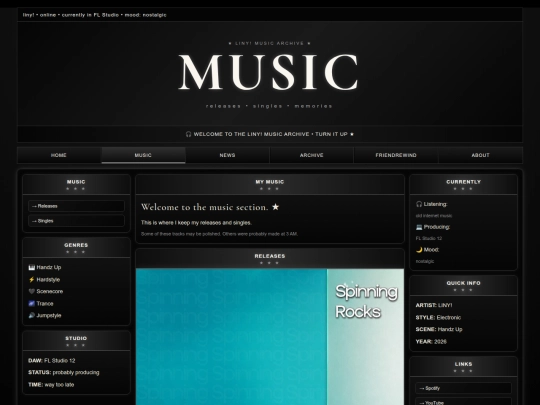Click the Handz Up genre text

click(x=49, y=267)
